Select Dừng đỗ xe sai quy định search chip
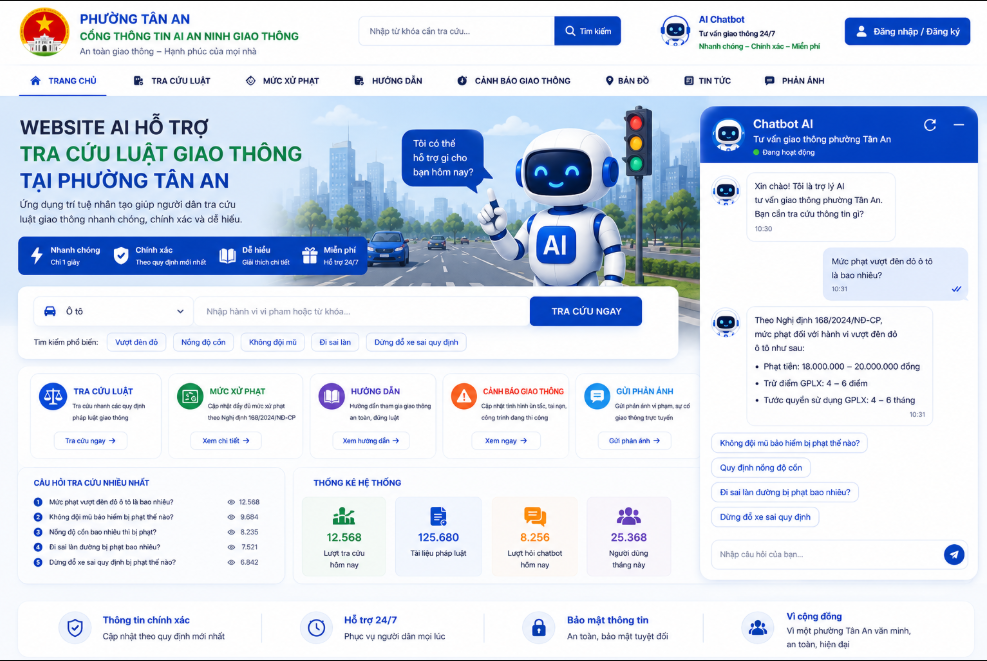 click(x=416, y=342)
